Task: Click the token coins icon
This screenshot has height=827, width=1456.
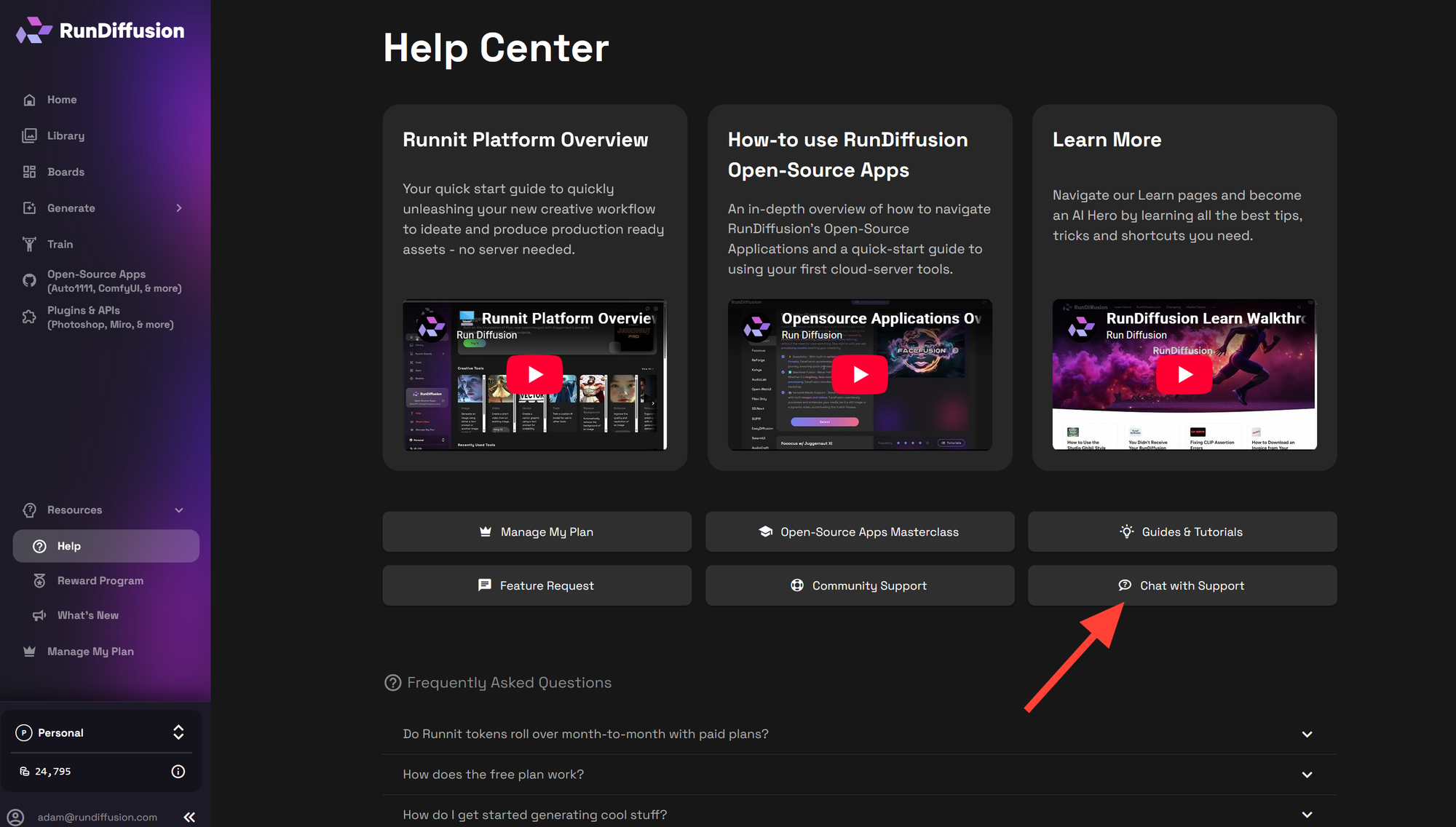Action: (x=25, y=772)
